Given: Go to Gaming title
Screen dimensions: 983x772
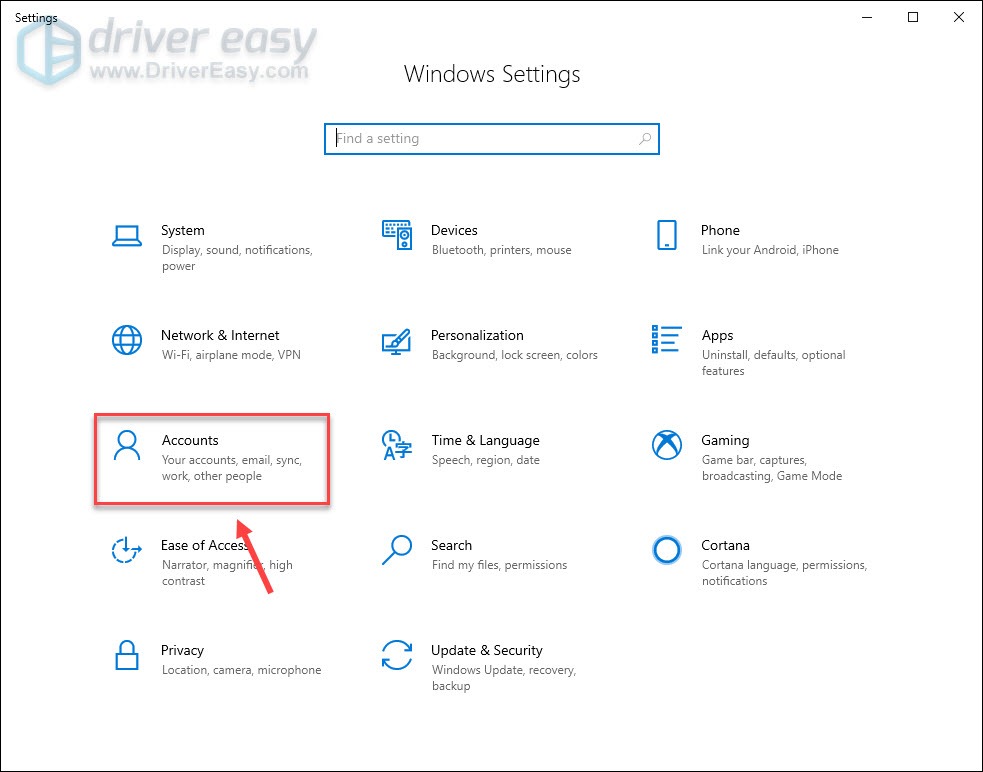Looking at the screenshot, I should (x=725, y=440).
